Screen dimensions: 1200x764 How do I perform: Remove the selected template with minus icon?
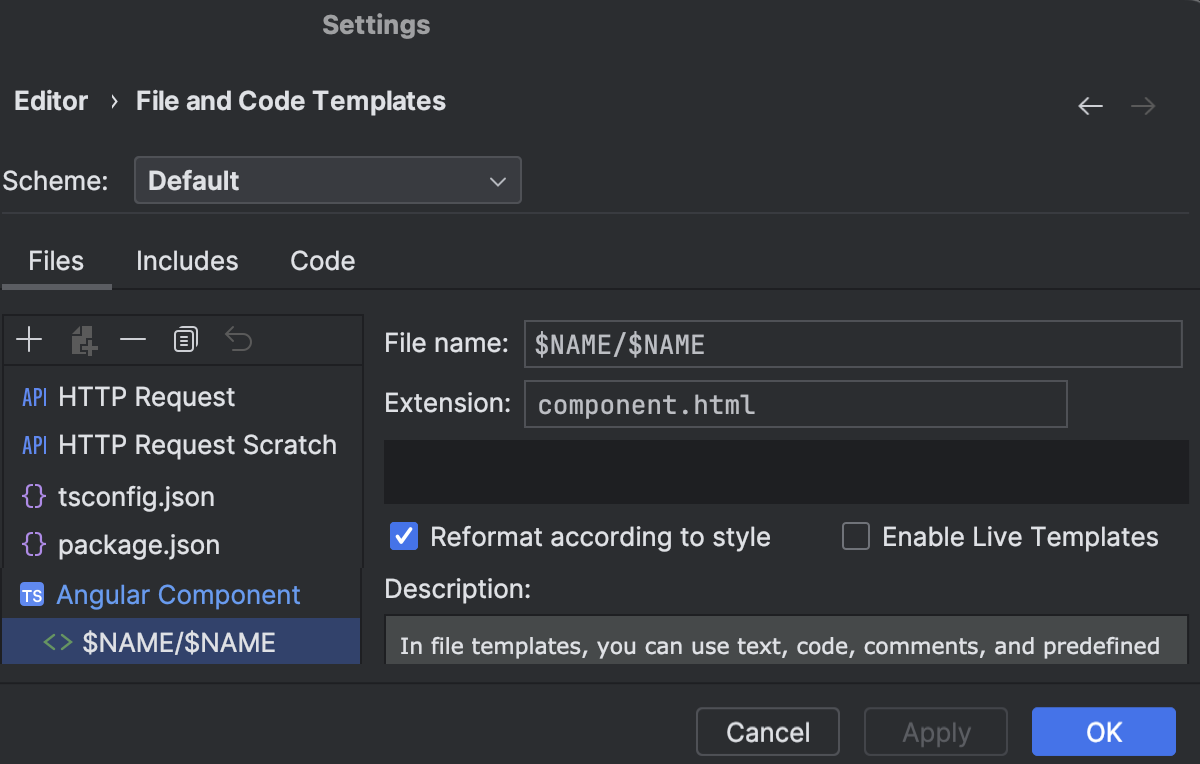pos(133,339)
